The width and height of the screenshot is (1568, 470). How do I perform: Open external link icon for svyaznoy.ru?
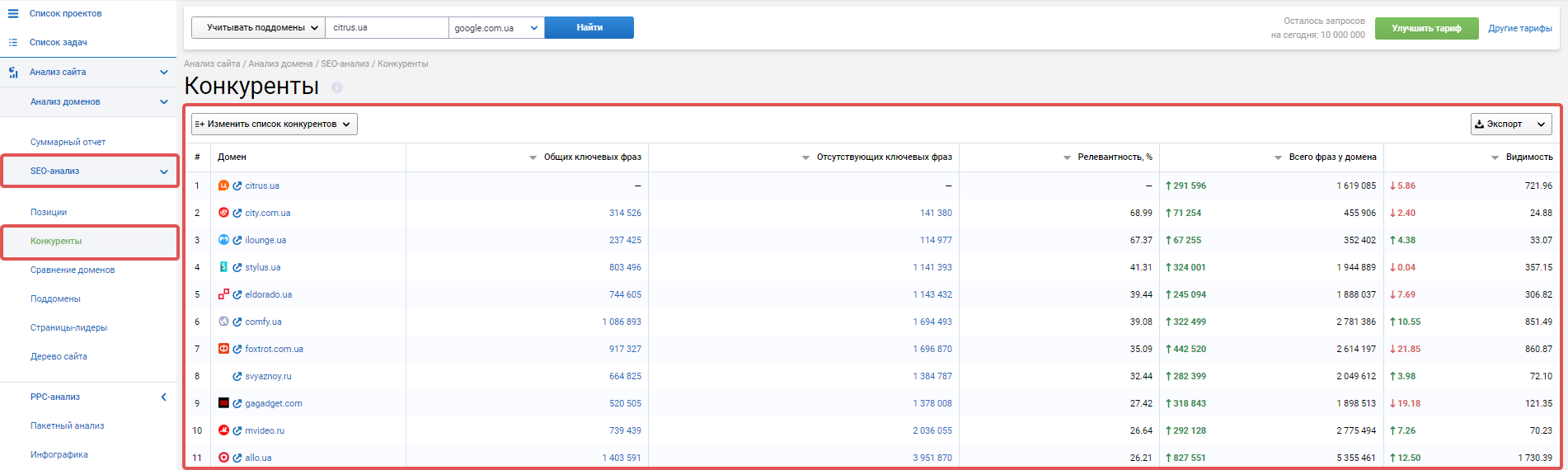click(x=237, y=377)
